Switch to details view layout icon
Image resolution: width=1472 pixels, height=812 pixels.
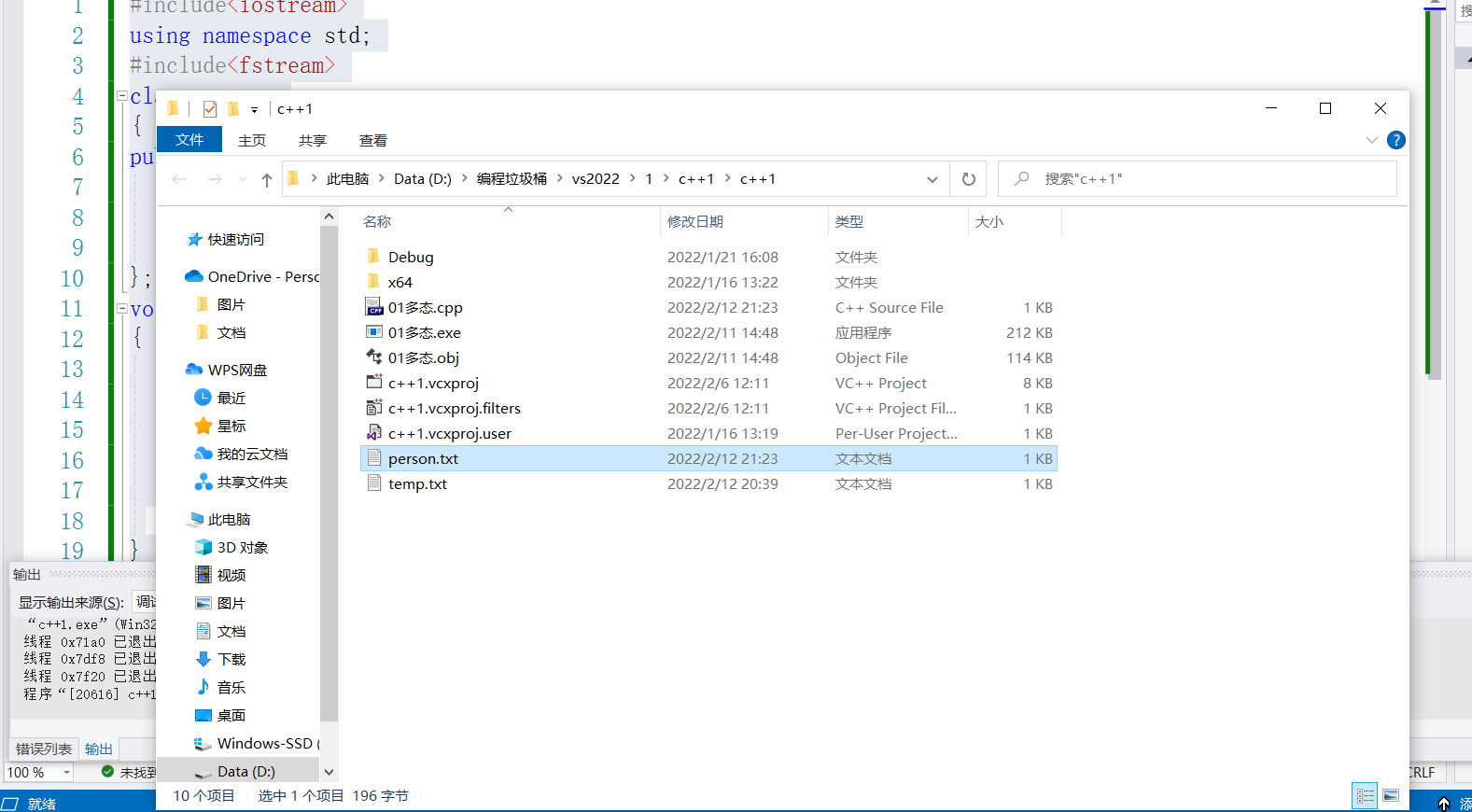[1365, 795]
